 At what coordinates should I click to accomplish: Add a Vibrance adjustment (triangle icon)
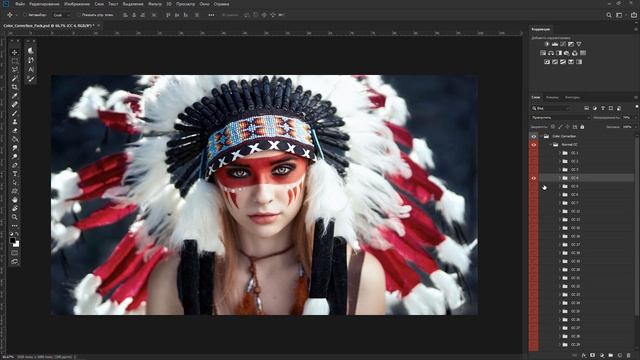(579, 44)
